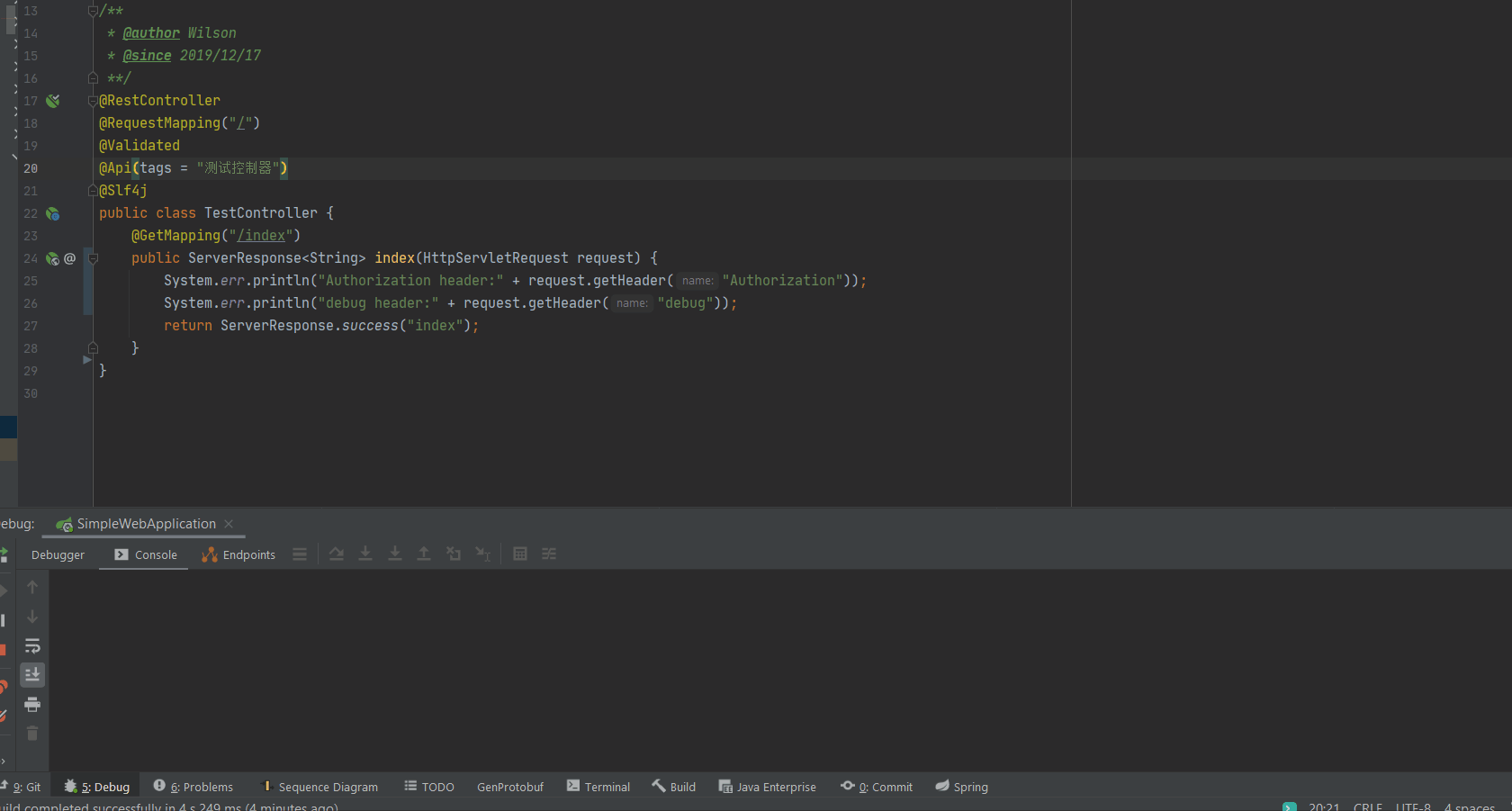This screenshot has width=1512, height=811.
Task: Click the debug layout list icon beside Endpoints
Action: coord(300,554)
